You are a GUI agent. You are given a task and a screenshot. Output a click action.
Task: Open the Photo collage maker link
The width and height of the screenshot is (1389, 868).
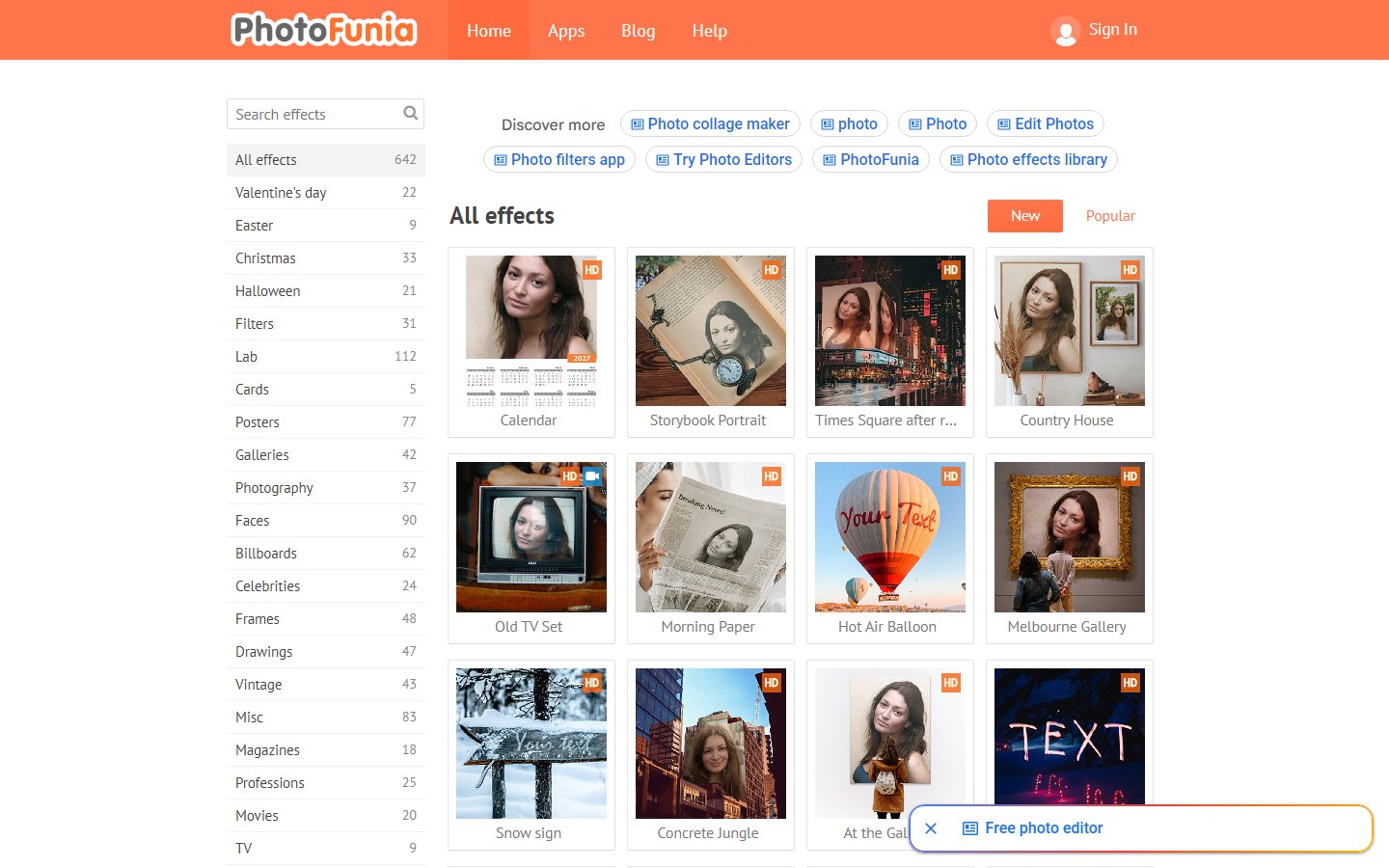click(710, 123)
